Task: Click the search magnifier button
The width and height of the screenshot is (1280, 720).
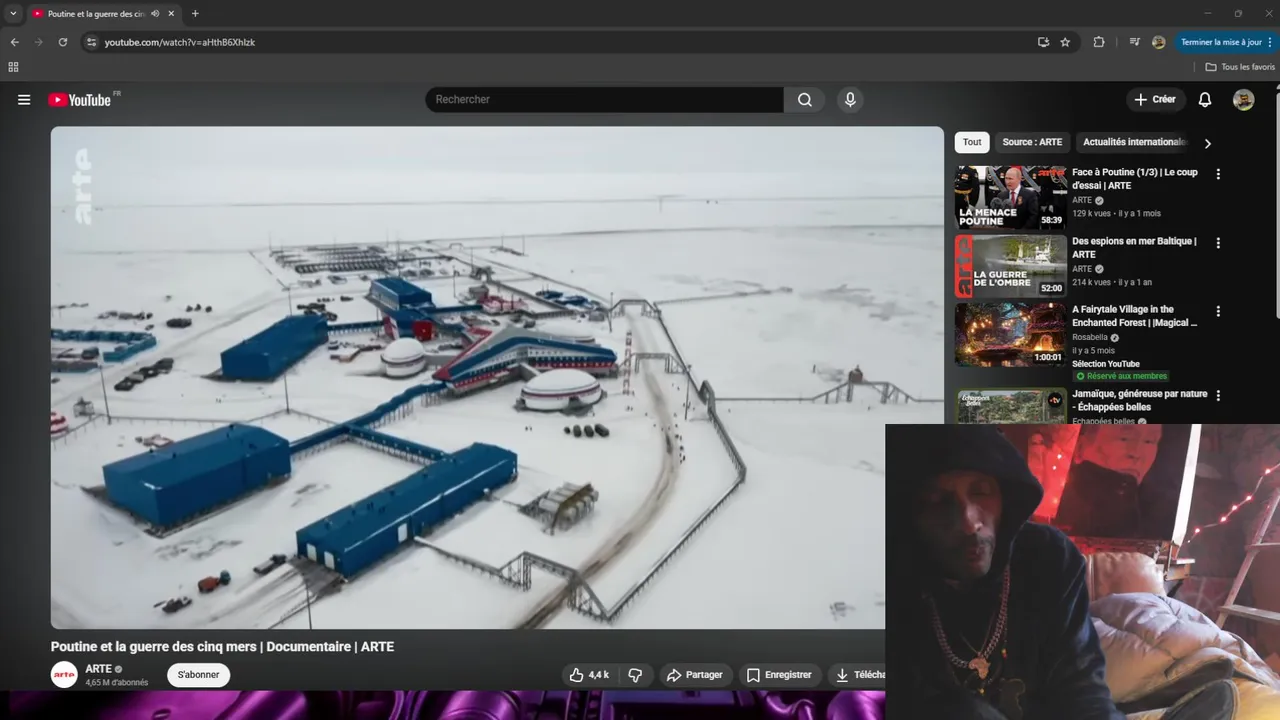Action: (x=805, y=100)
